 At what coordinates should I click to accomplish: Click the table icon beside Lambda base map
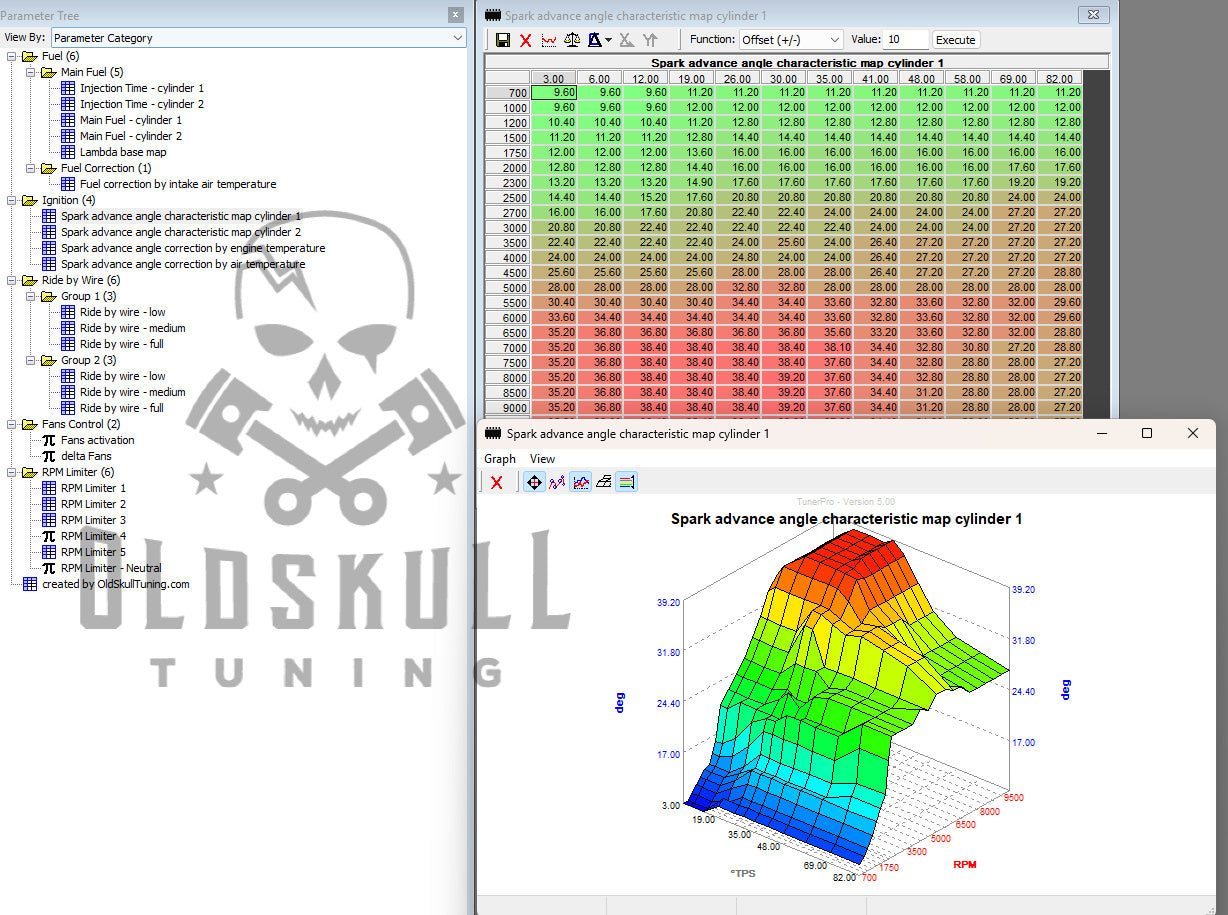68,152
